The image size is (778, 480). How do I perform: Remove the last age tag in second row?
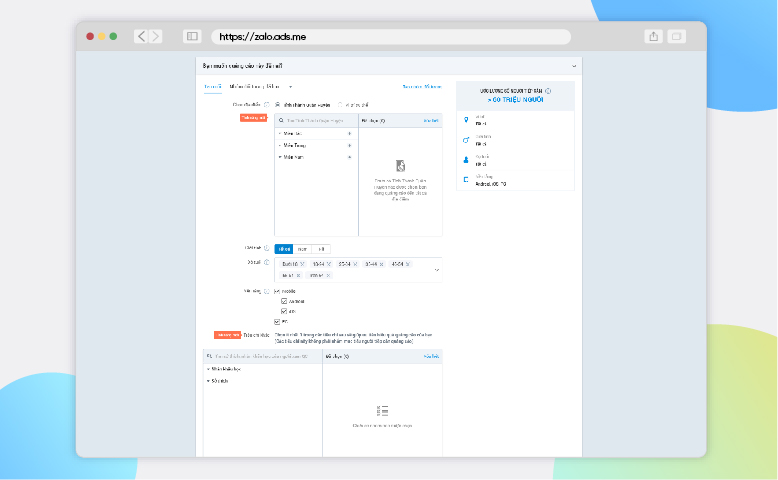pos(328,275)
